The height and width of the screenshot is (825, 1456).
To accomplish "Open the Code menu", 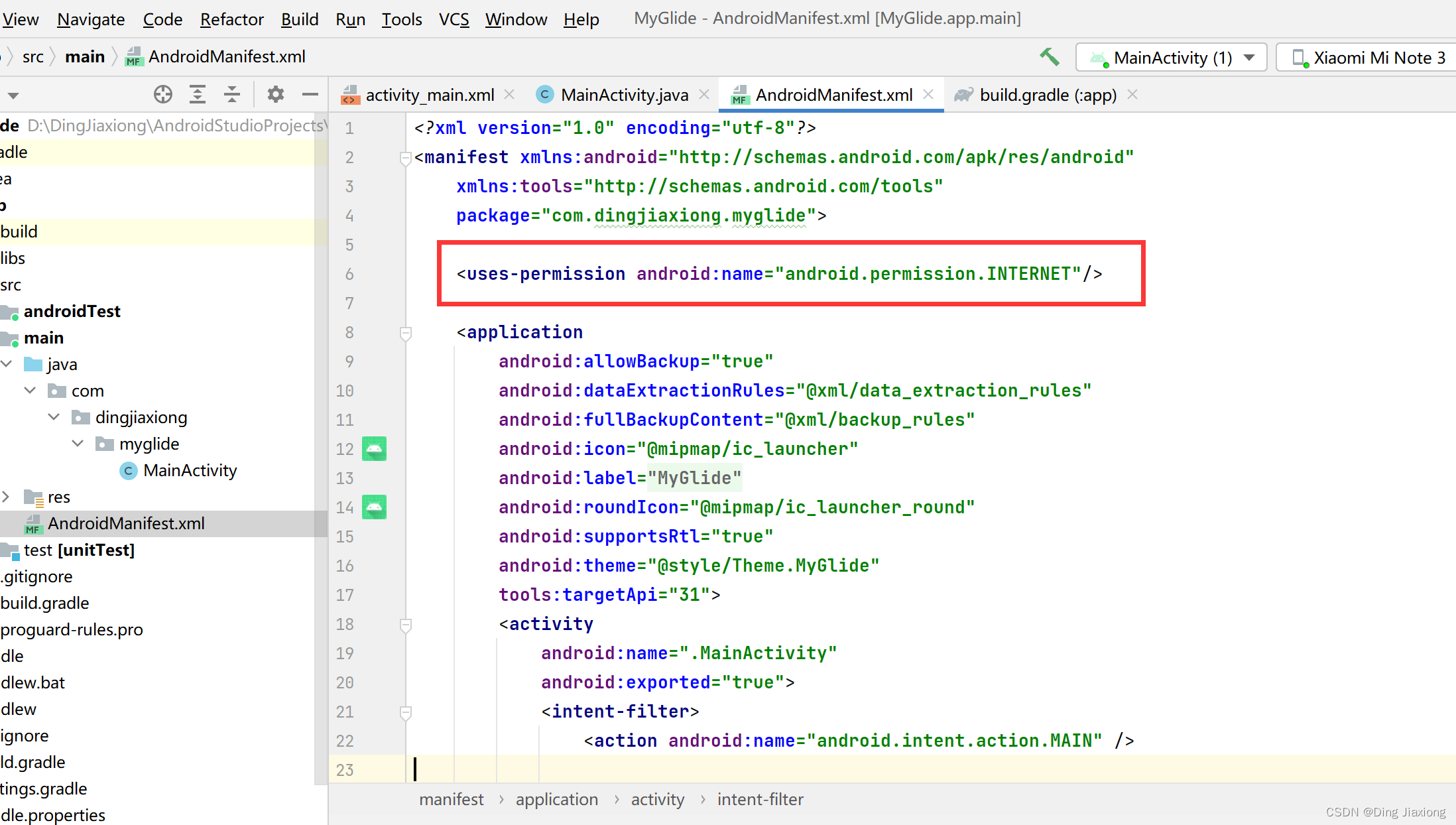I will [162, 19].
